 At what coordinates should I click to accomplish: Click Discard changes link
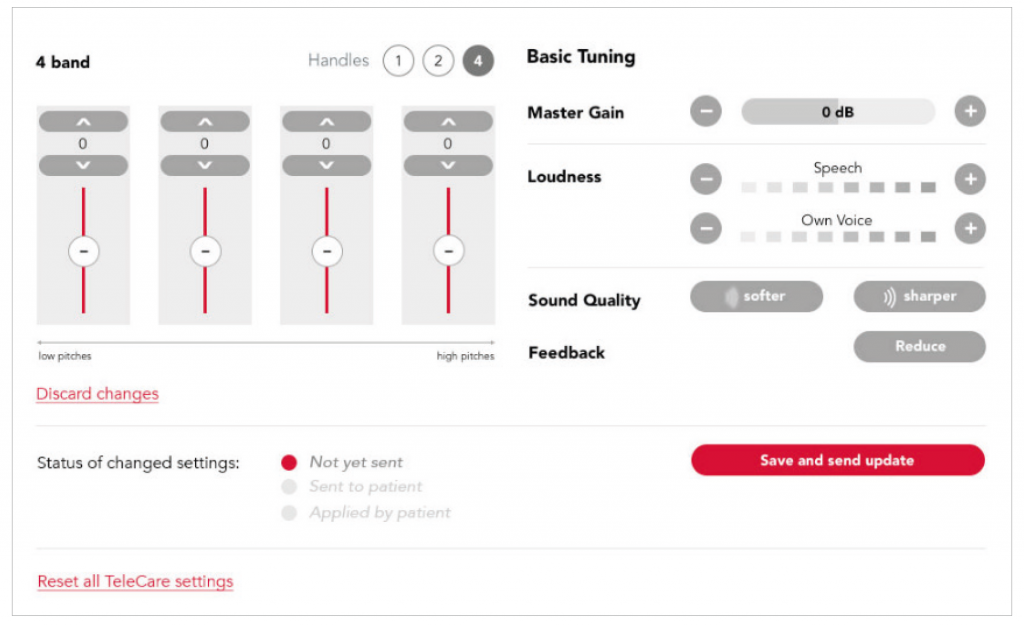(x=97, y=394)
